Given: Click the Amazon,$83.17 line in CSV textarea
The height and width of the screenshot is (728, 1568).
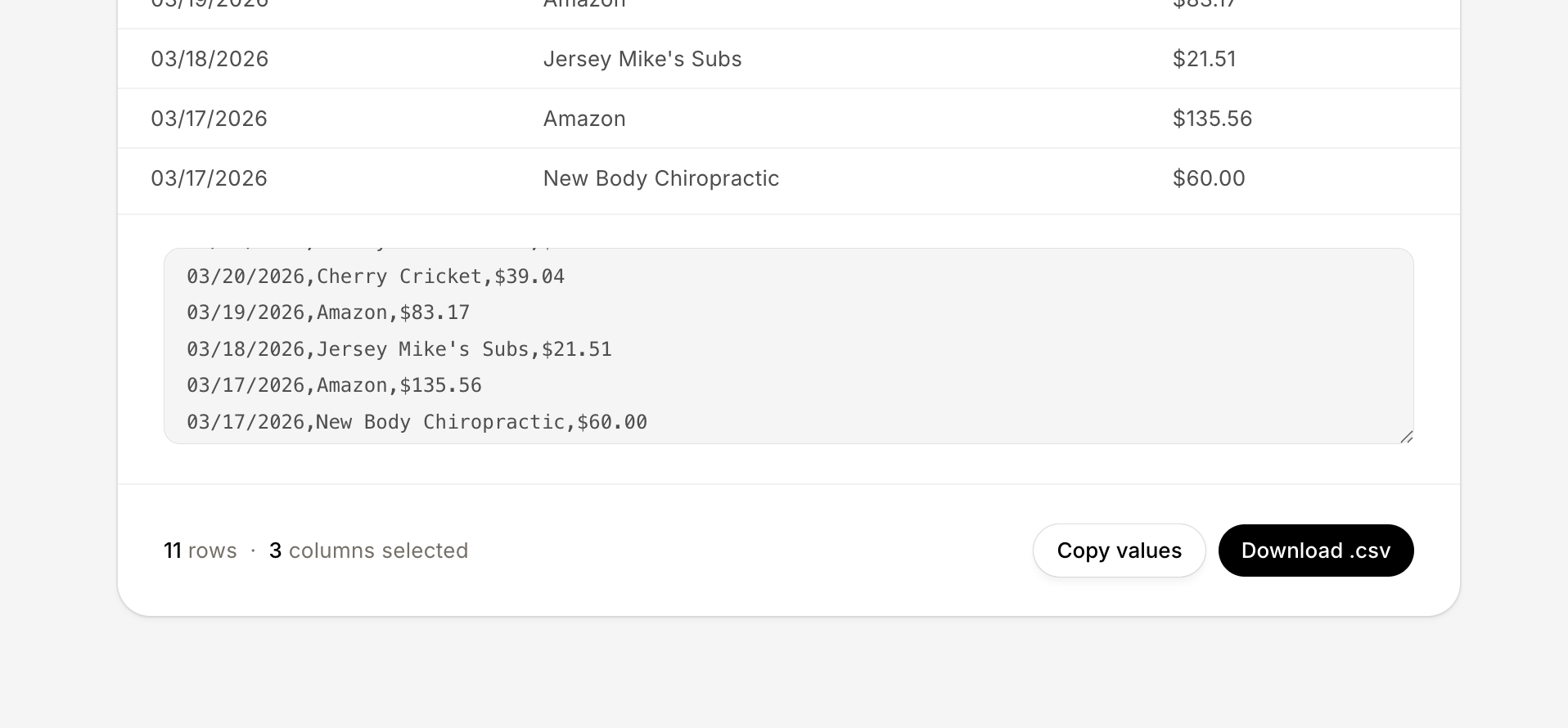Looking at the screenshot, I should [x=328, y=312].
